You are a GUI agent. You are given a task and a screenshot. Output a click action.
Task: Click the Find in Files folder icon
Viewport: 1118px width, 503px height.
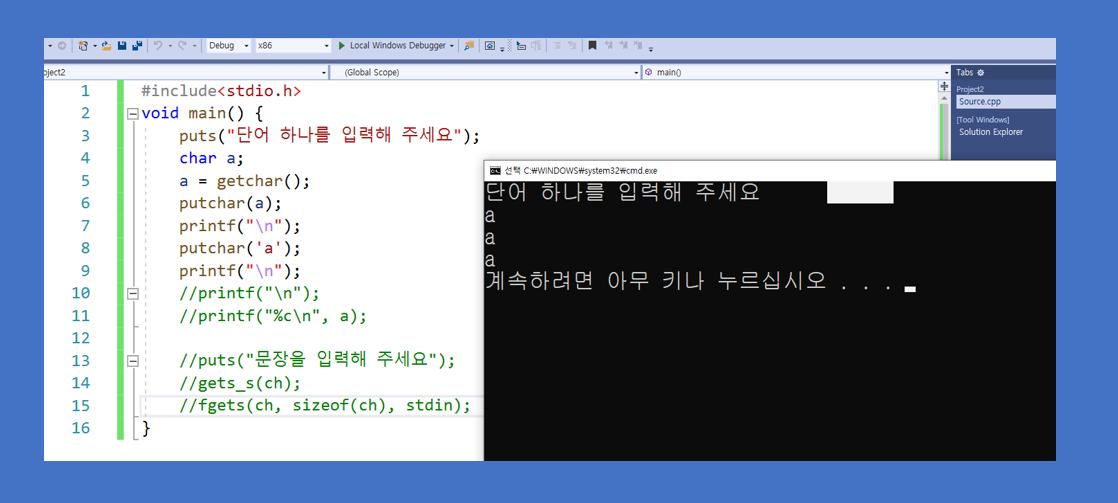tap(469, 46)
